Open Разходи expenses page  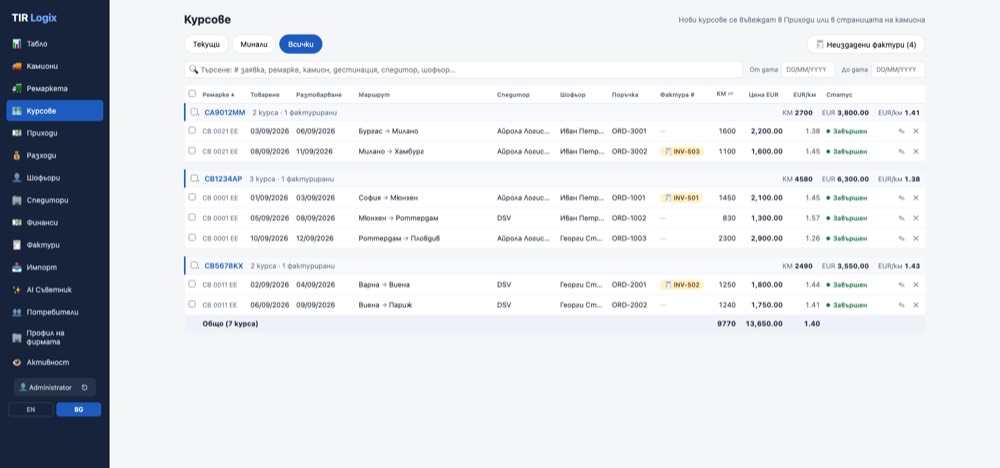point(55,156)
